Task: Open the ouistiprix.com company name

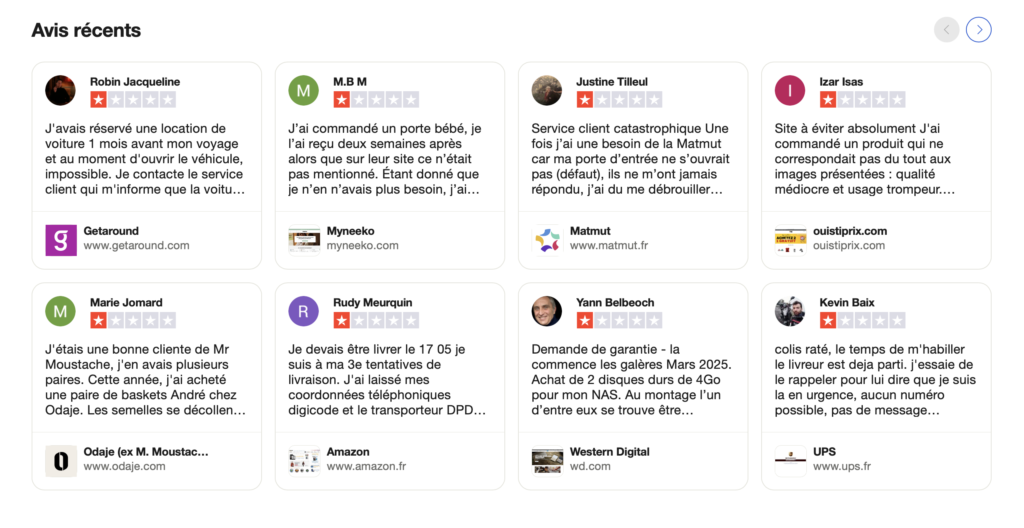Action: coord(850,231)
